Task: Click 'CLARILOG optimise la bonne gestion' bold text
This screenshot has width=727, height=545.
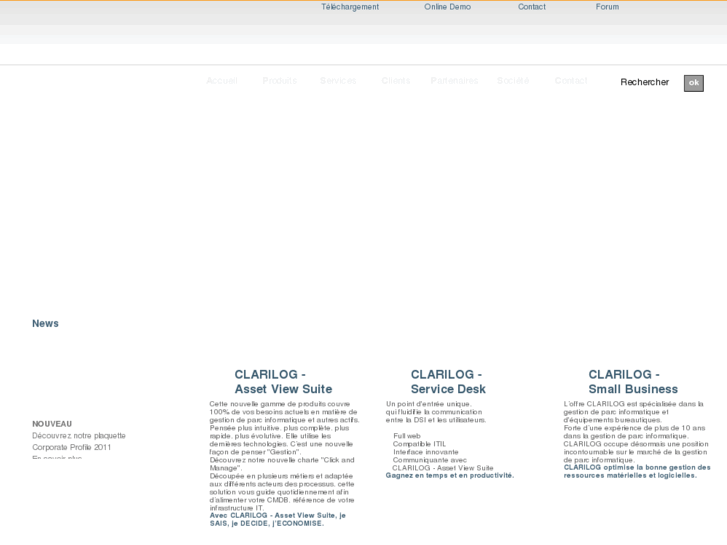Action: [x=637, y=471]
